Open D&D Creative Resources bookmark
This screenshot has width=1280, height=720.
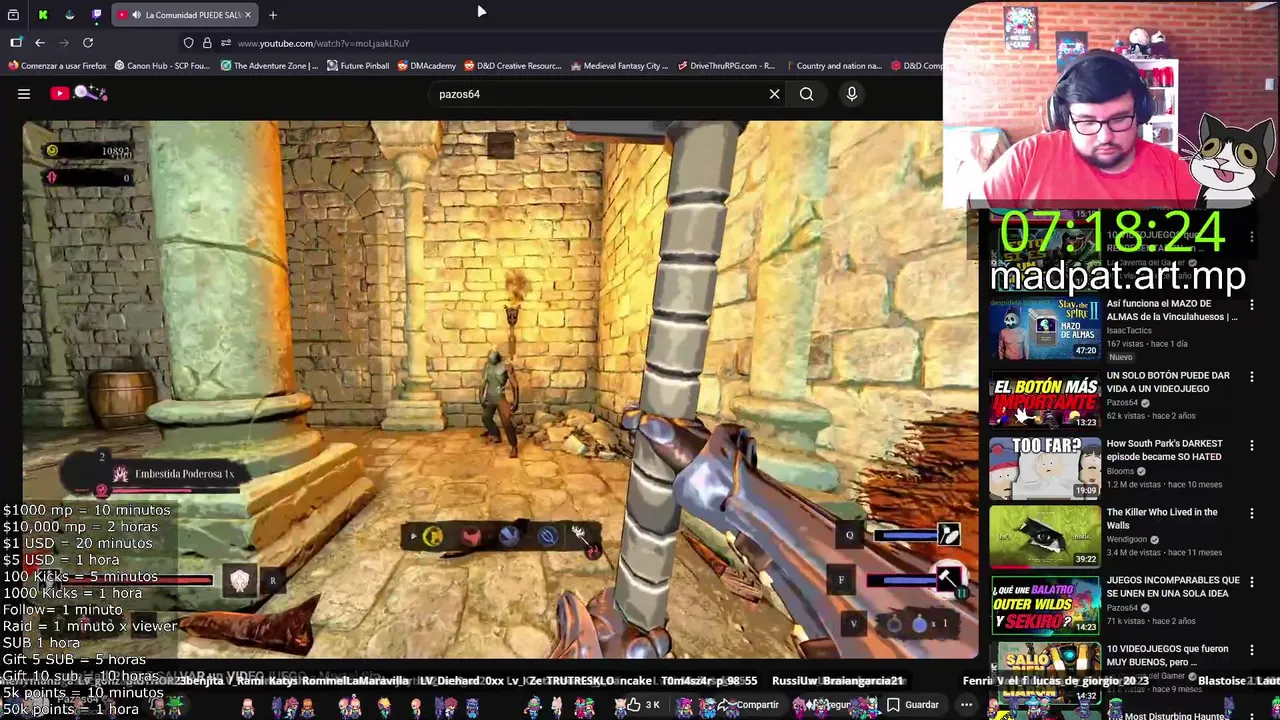pyautogui.click(x=512, y=66)
